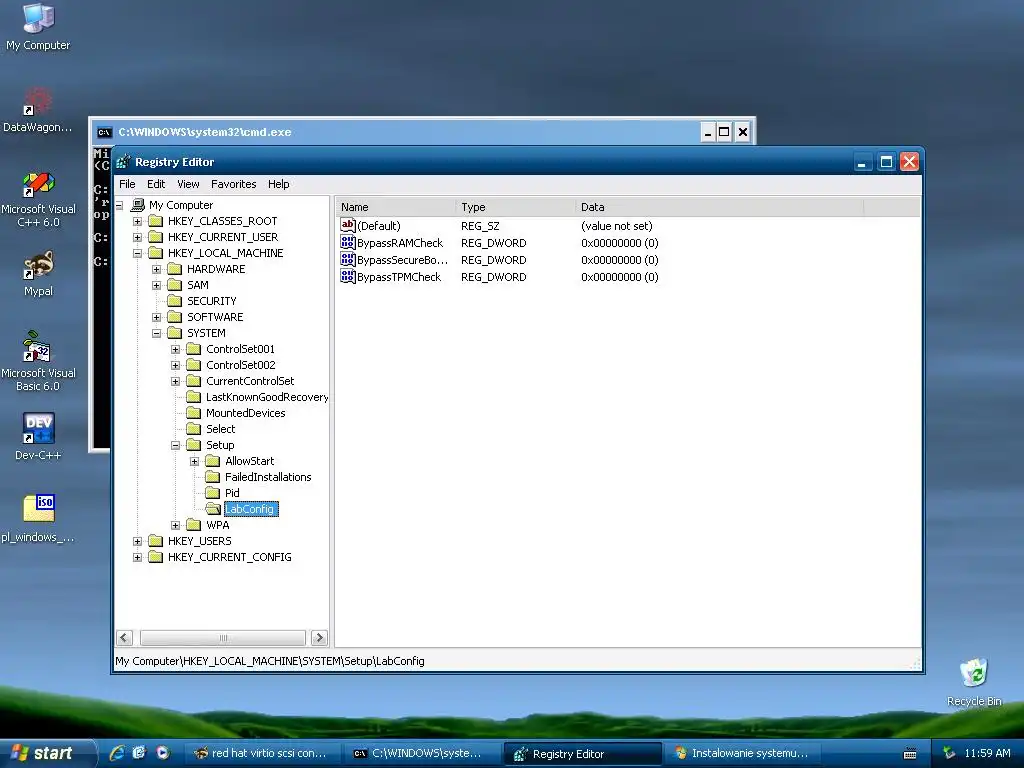
Task: Select the Pid key
Action: [x=232, y=493]
